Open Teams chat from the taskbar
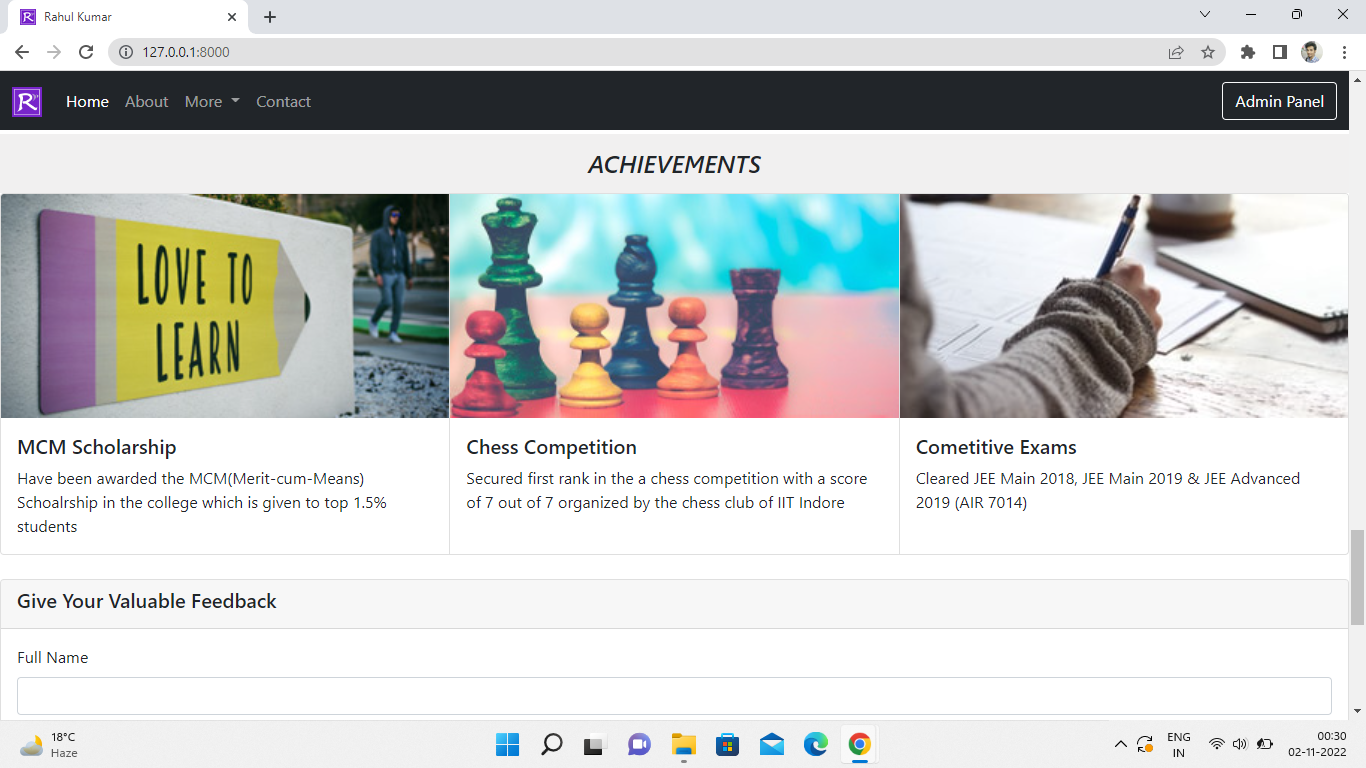 639,744
